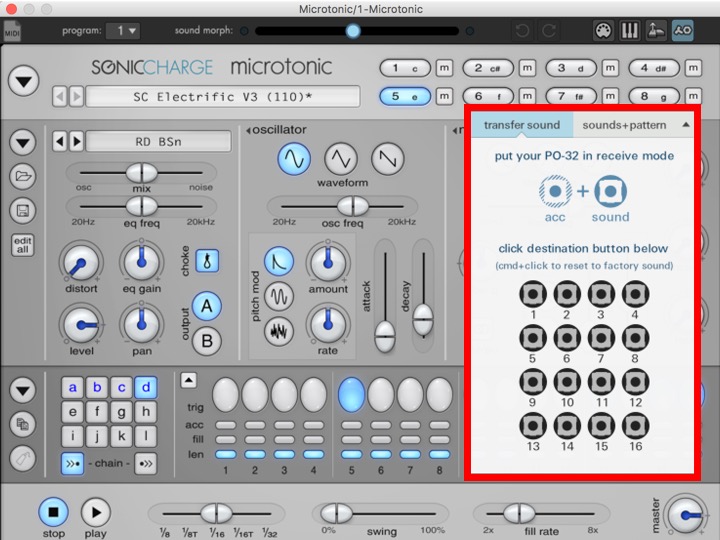The width and height of the screenshot is (720, 540).
Task: Click the RD BSn patch name field
Action: [x=158, y=141]
